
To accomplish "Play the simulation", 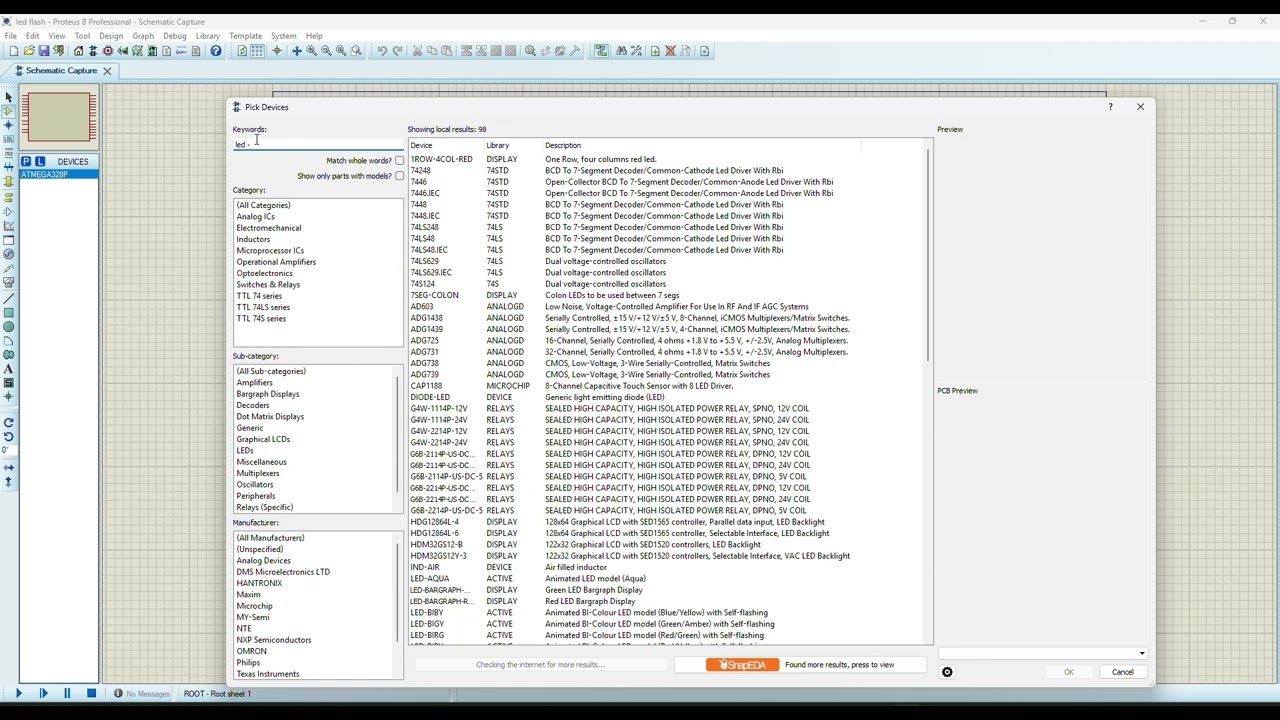I will pos(18,694).
